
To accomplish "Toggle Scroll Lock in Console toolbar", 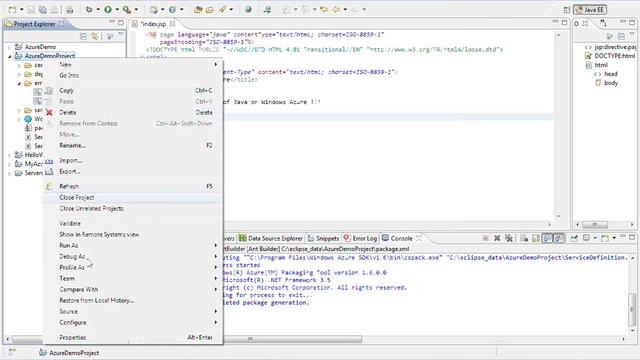I will pos(536,238).
